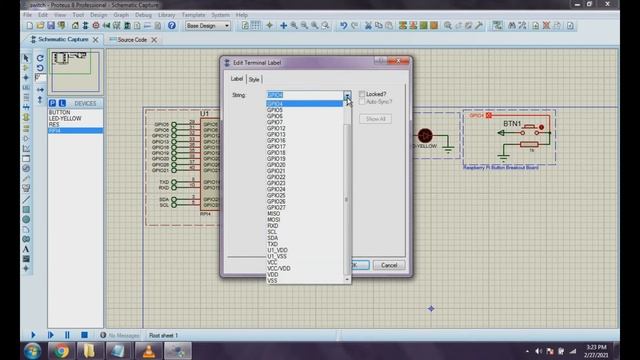Create a new project with the blank page icon
The width and height of the screenshot is (640, 360).
(x=30, y=26)
